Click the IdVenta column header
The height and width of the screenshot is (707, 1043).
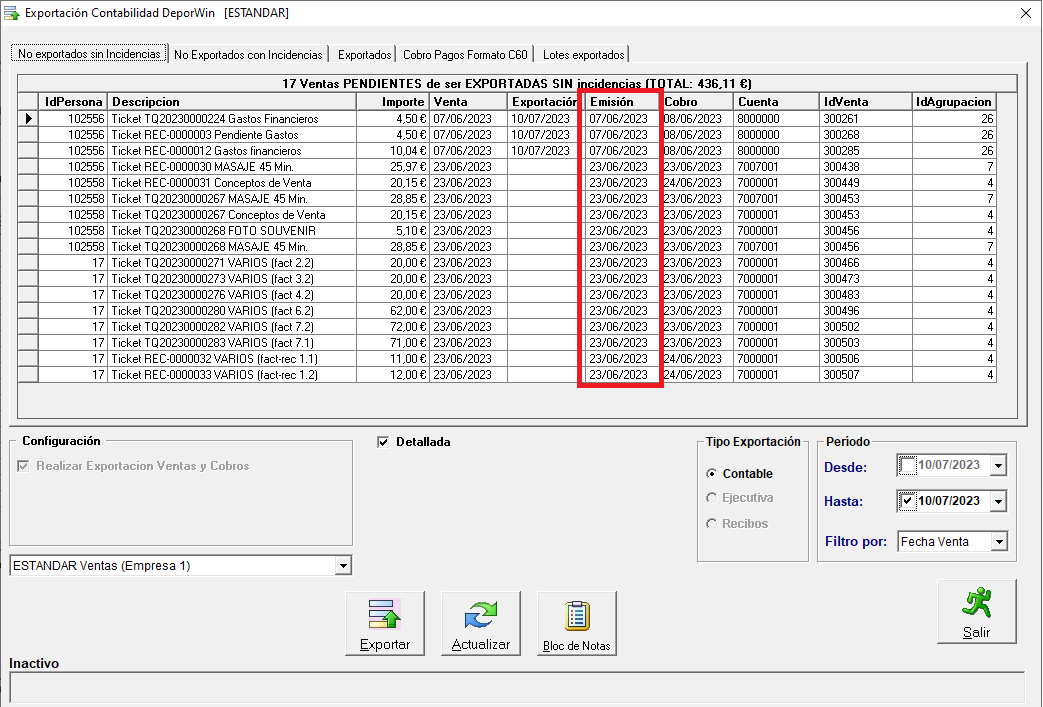point(865,102)
